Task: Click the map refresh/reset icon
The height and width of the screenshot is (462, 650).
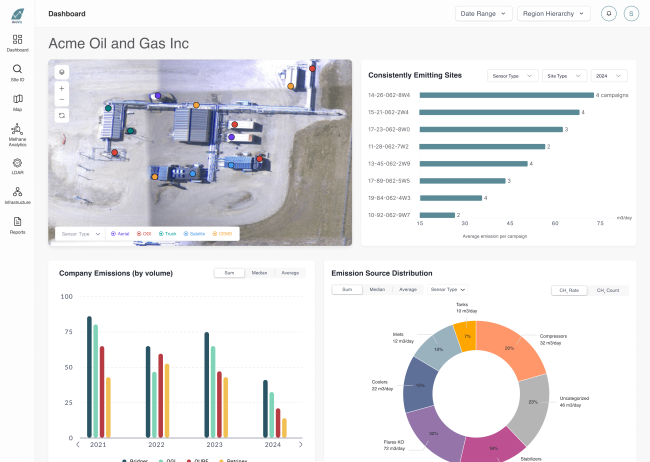Action: [x=62, y=116]
